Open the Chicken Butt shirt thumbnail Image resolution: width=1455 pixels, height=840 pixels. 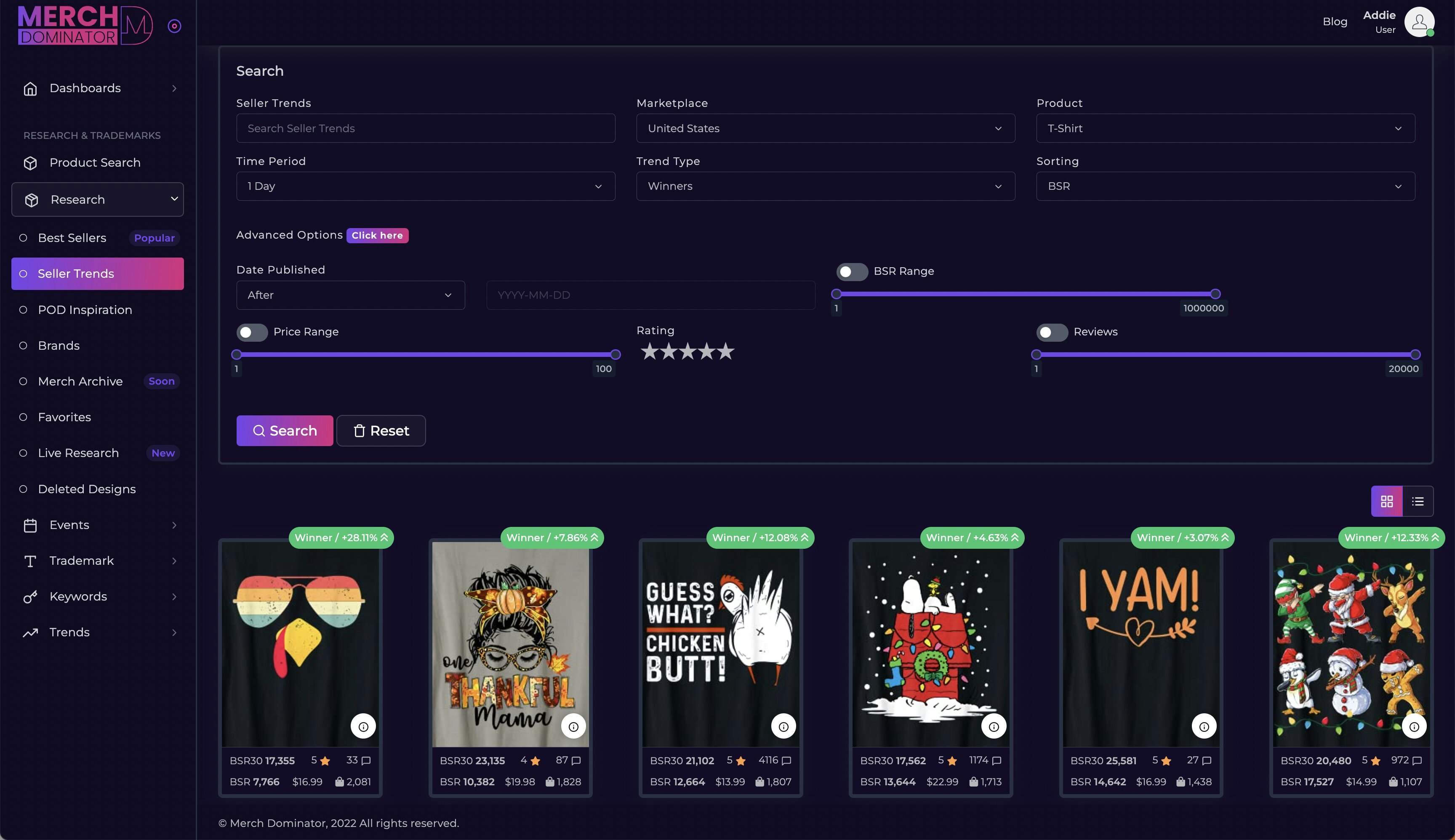pyautogui.click(x=721, y=643)
